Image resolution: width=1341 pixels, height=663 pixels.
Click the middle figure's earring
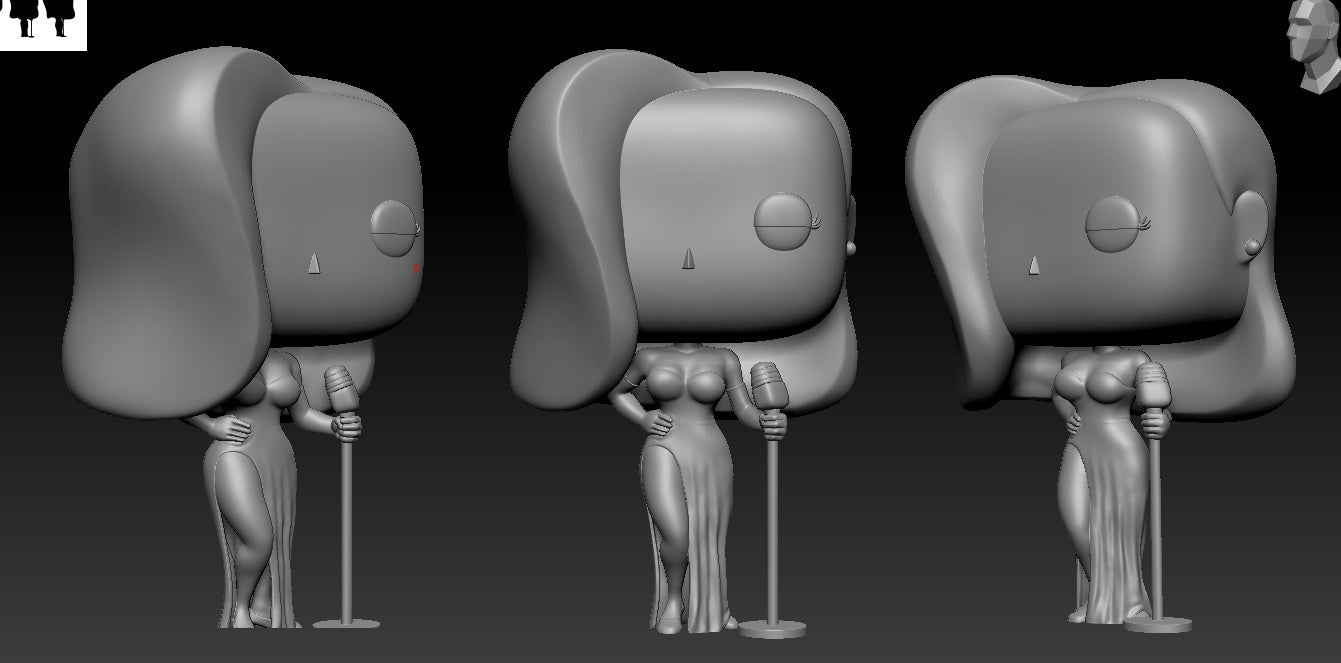[x=852, y=246]
